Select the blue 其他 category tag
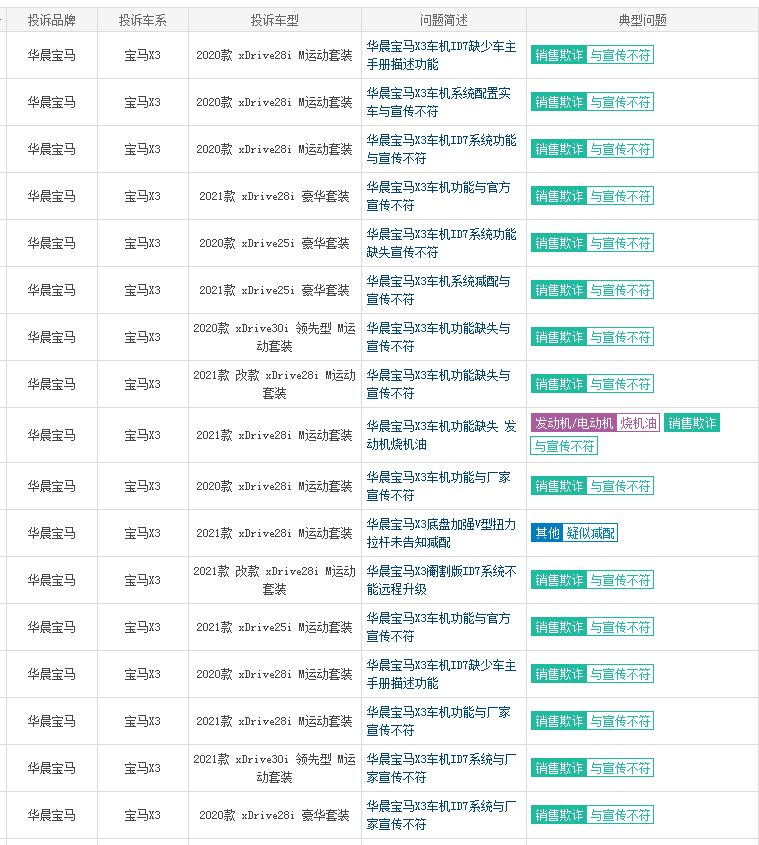759x845 pixels. point(547,533)
